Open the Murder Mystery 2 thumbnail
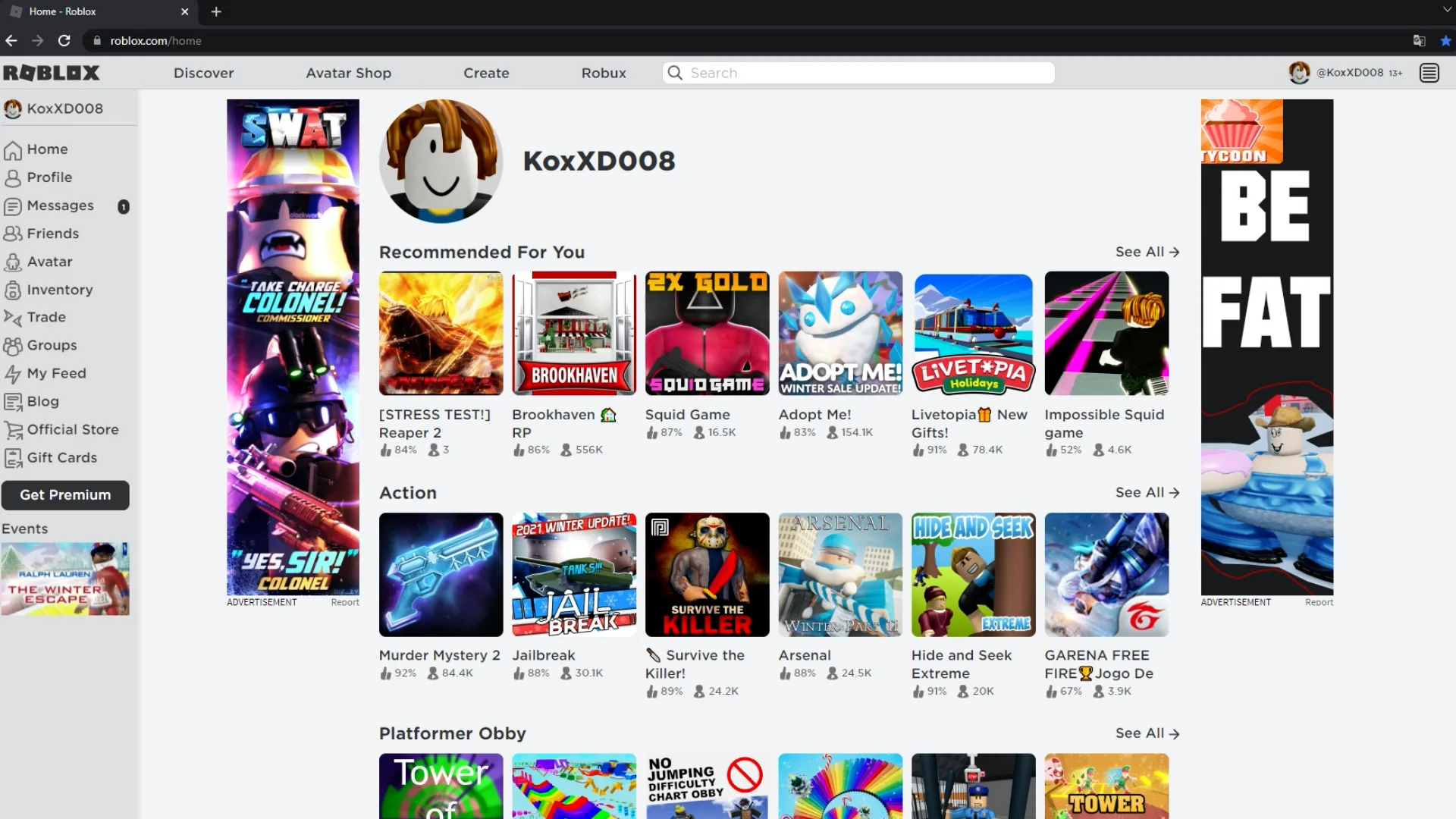 point(441,575)
